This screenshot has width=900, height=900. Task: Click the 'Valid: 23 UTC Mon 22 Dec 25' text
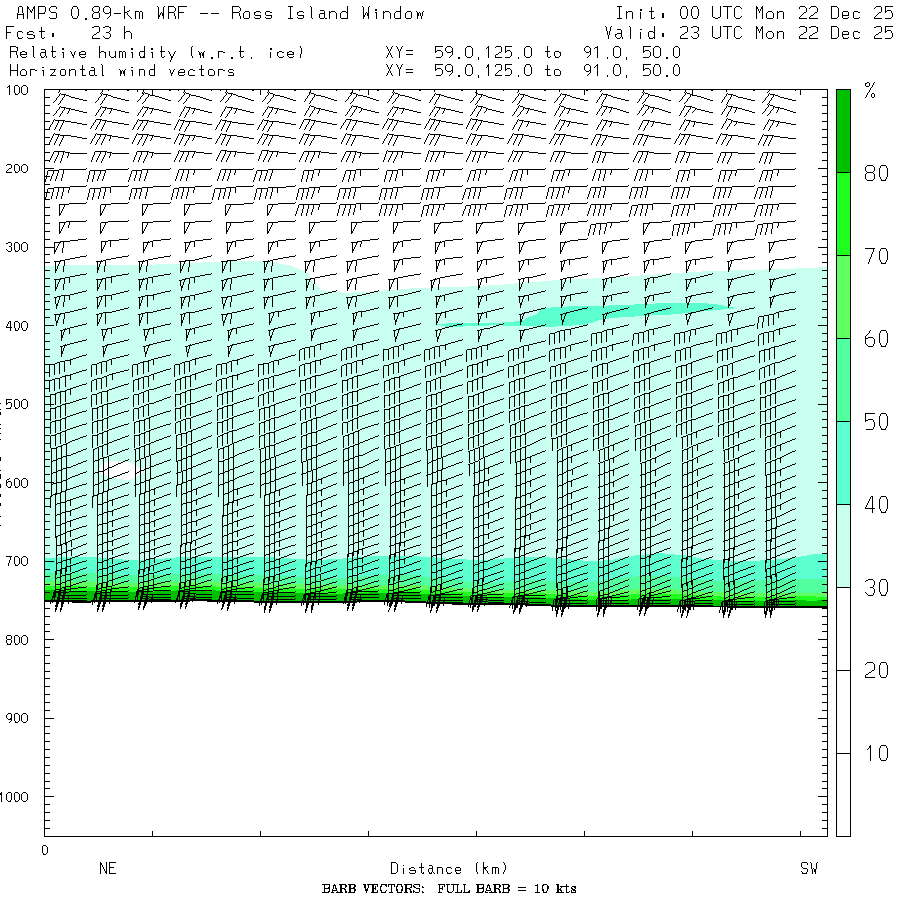pos(748,33)
